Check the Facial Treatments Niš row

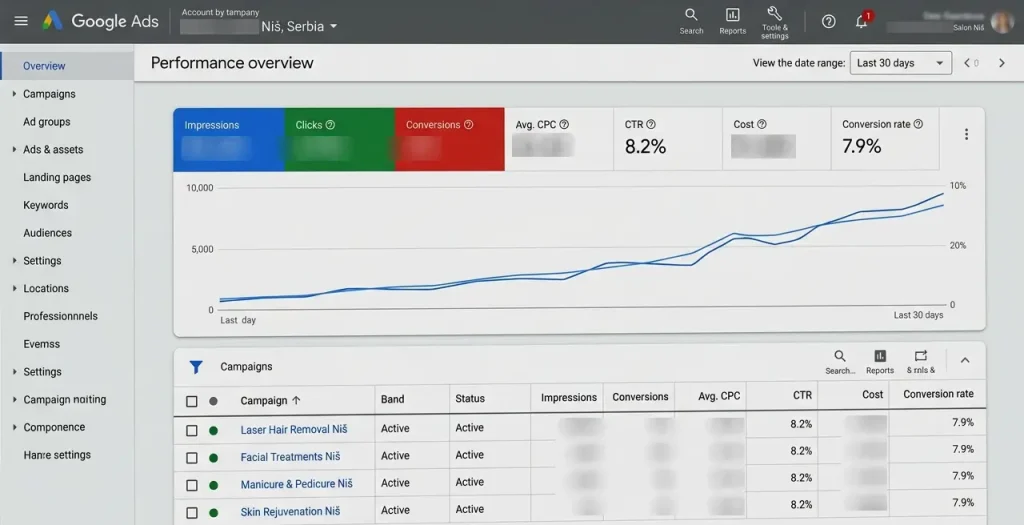point(191,458)
